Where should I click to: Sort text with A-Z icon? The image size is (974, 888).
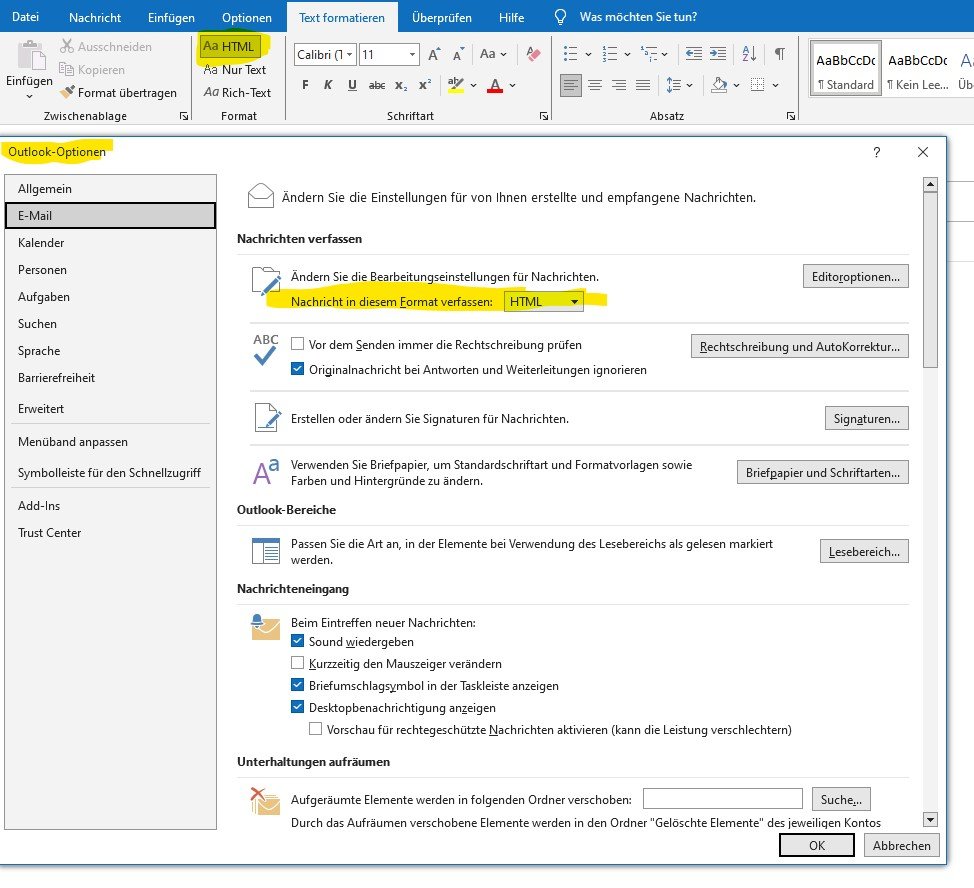coord(750,54)
